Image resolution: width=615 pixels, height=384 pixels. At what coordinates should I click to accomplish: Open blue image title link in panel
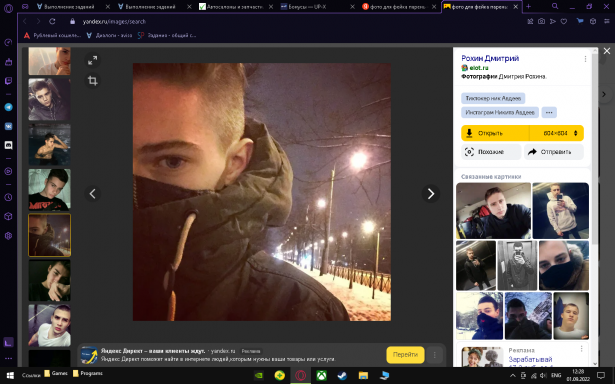pos(490,58)
